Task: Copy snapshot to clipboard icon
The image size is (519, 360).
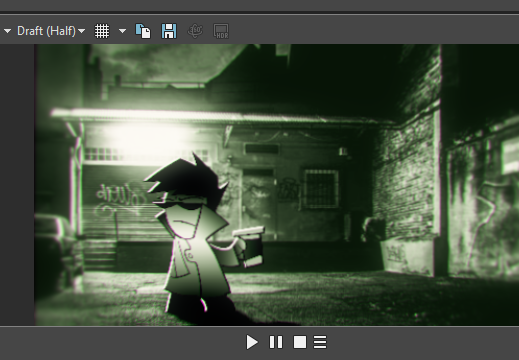Action: [x=143, y=31]
